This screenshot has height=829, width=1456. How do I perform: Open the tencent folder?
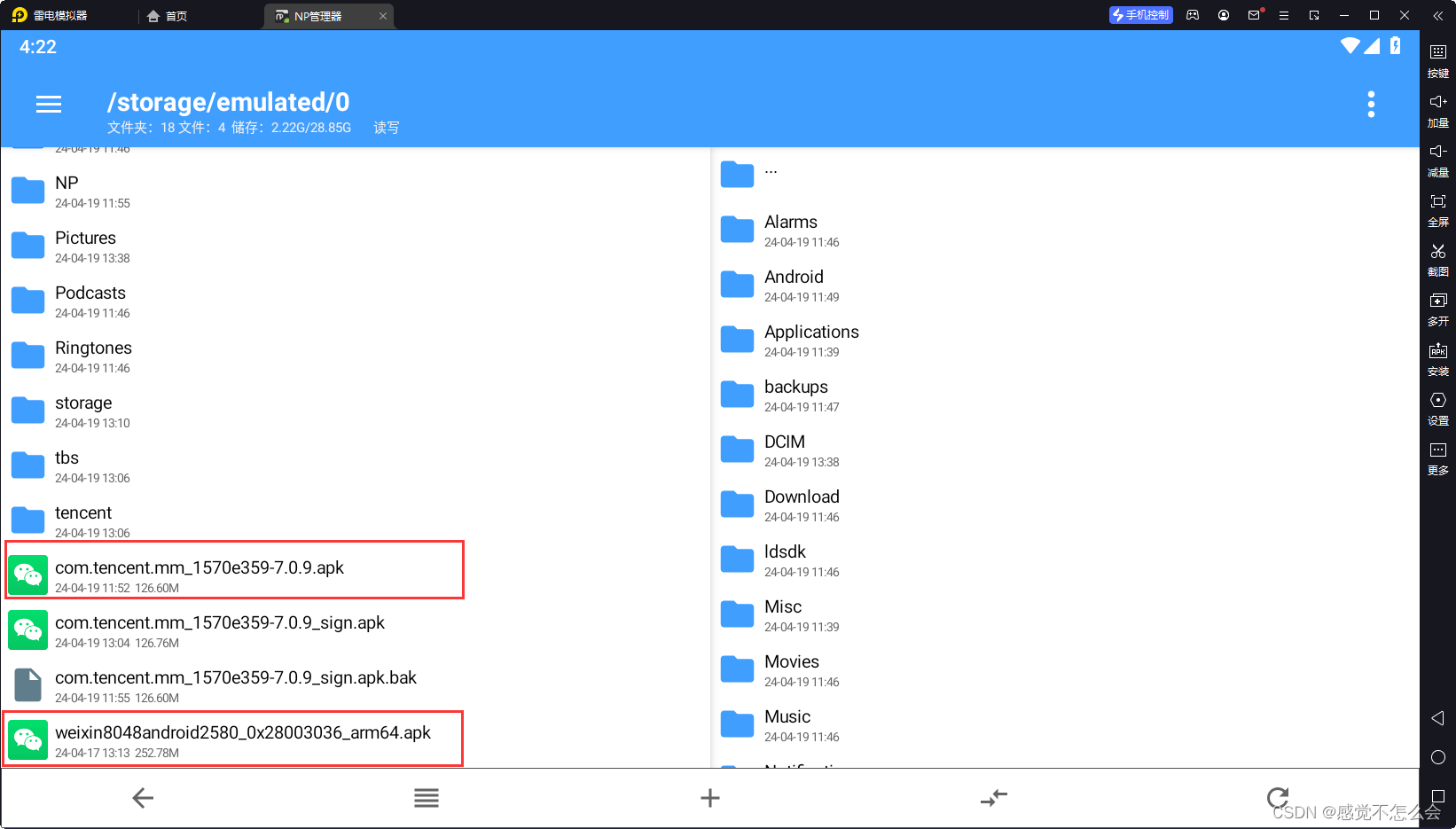pos(356,521)
